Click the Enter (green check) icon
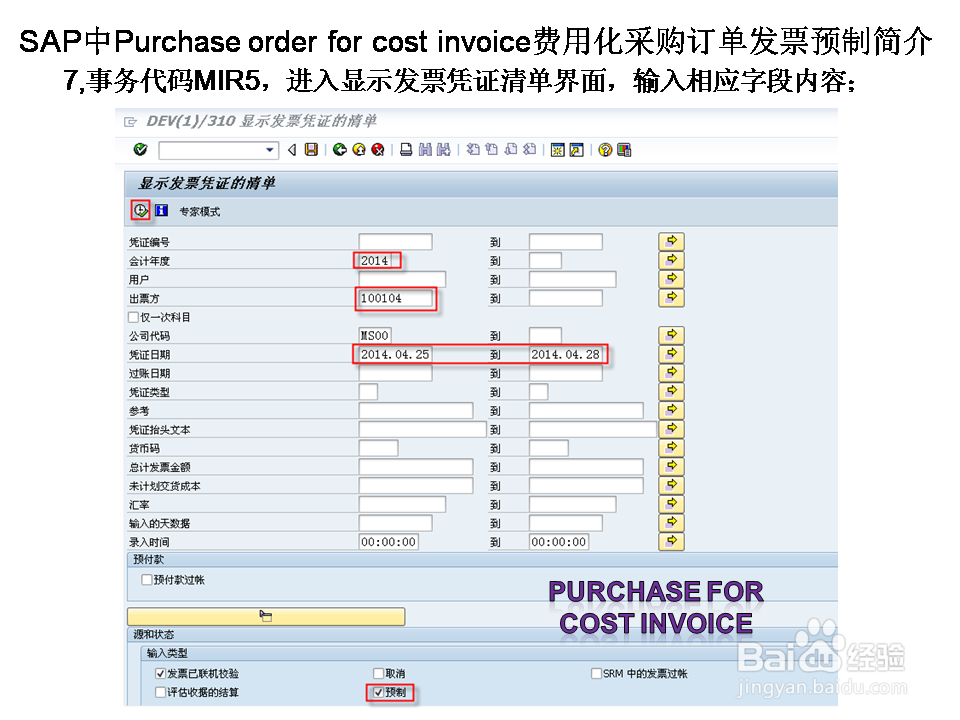Image resolution: width=960 pixels, height=720 pixels. pos(139,150)
